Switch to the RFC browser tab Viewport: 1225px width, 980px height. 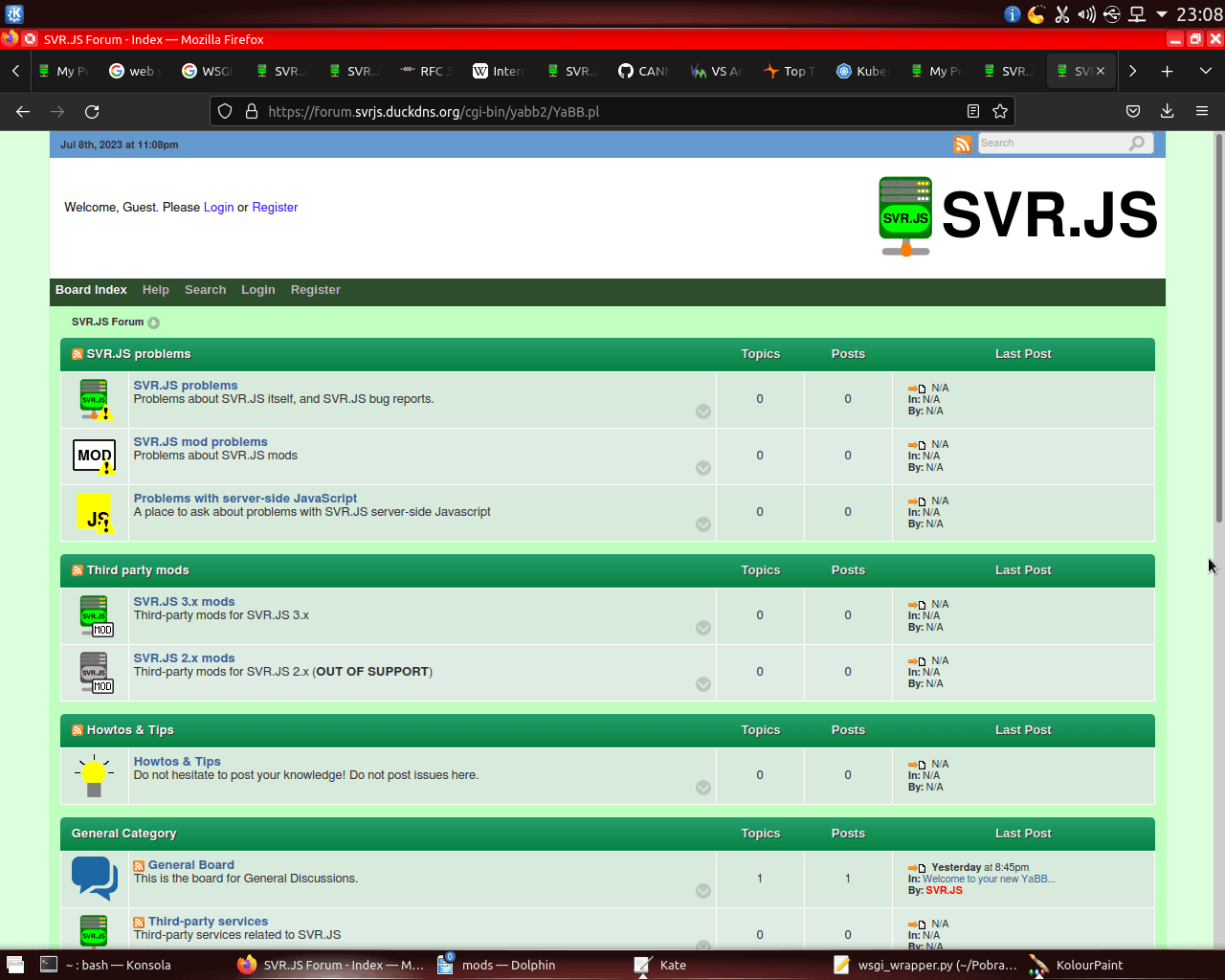(425, 71)
